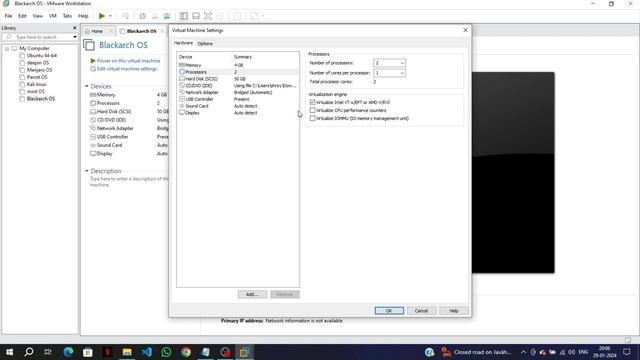This screenshot has height=360, width=640.
Task: Open the Library search dropdown arrow
Action: (x=75, y=37)
